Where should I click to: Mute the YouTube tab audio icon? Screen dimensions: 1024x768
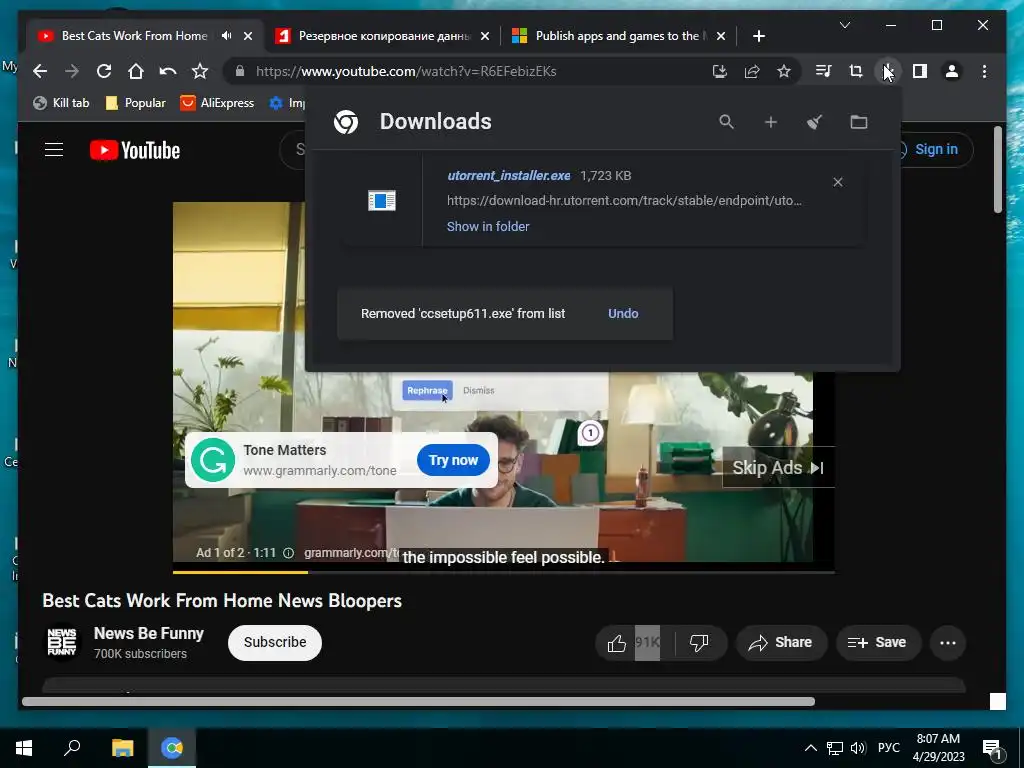[227, 36]
